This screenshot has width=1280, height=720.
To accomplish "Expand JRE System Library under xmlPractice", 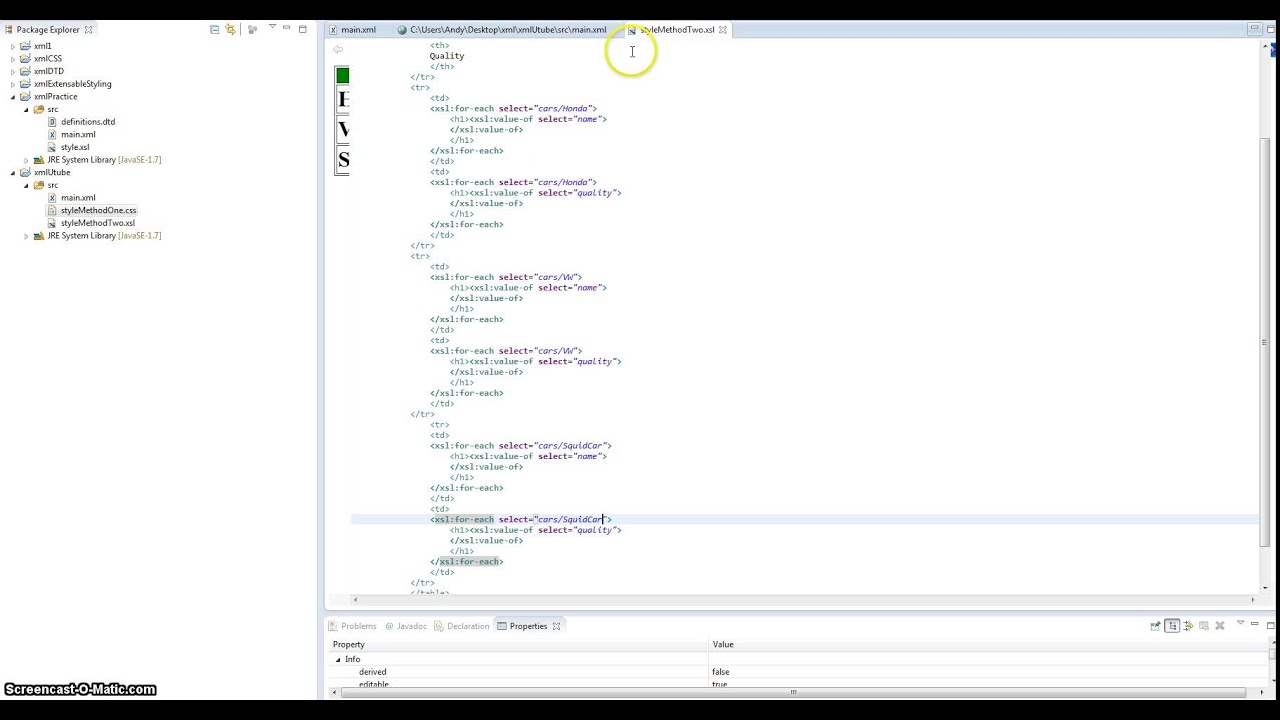I will click(x=26, y=160).
